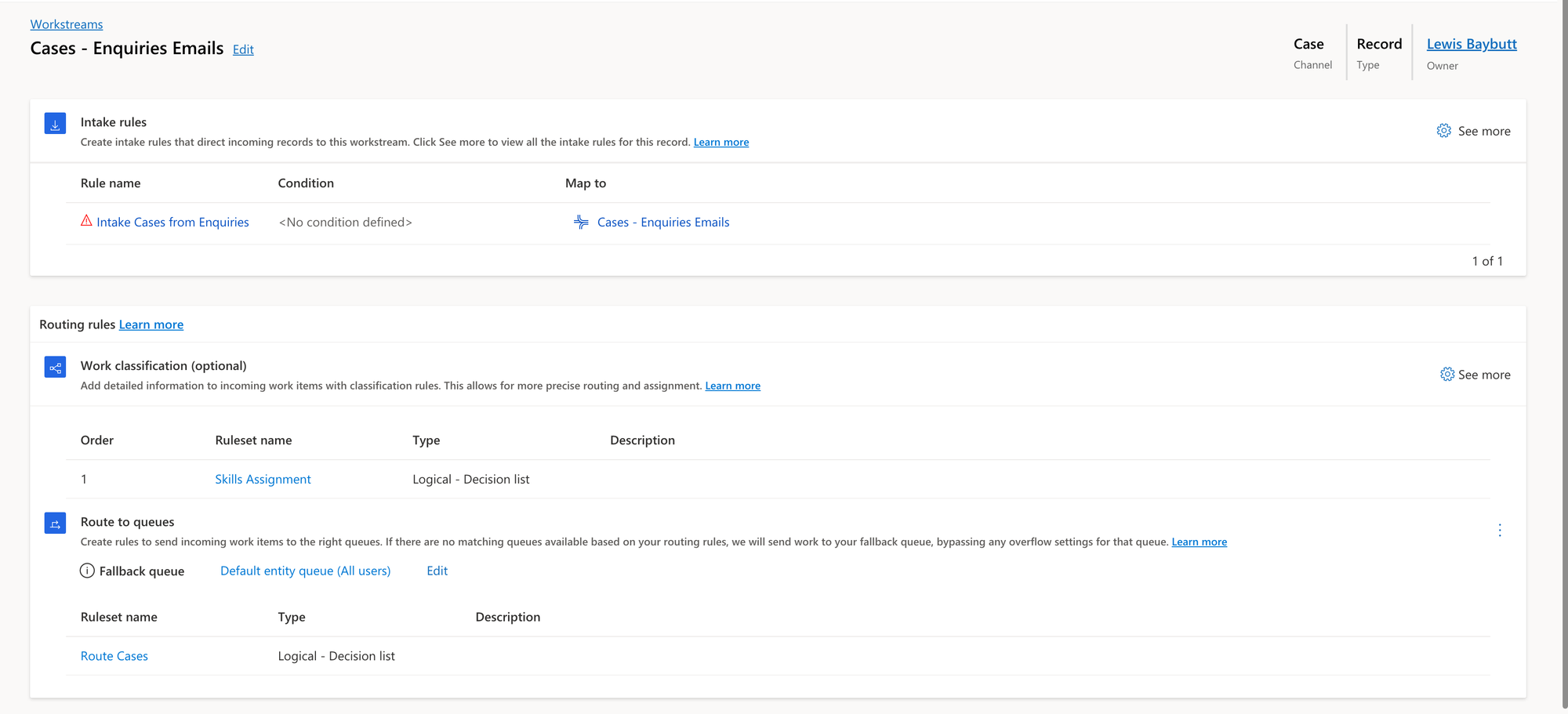Screen dimensions: 1568x714
Task: Click the Condition column header
Action: (306, 183)
